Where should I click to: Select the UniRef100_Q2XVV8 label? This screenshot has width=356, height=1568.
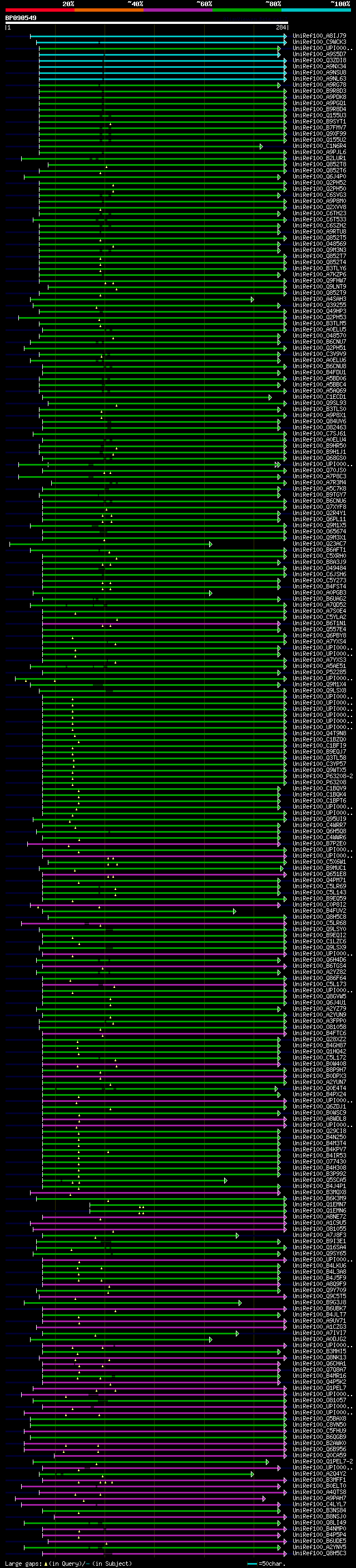(x=319, y=207)
